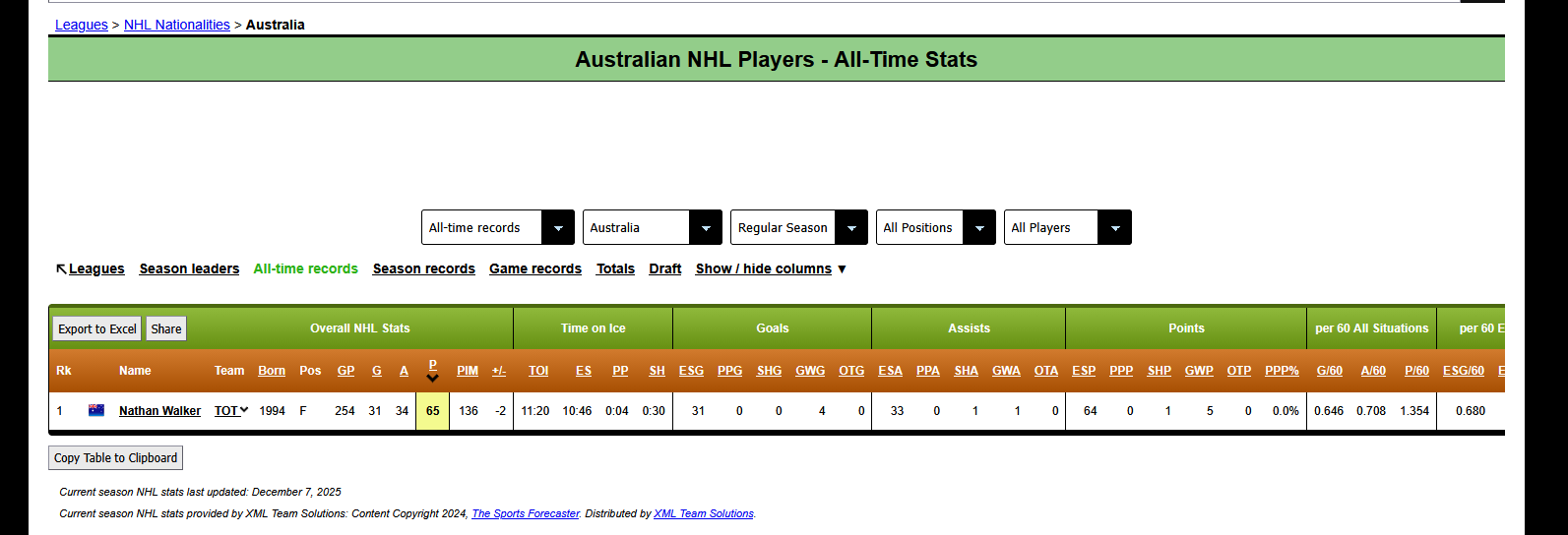Sort table by ES time column
The image size is (1568, 535).
pos(584,371)
